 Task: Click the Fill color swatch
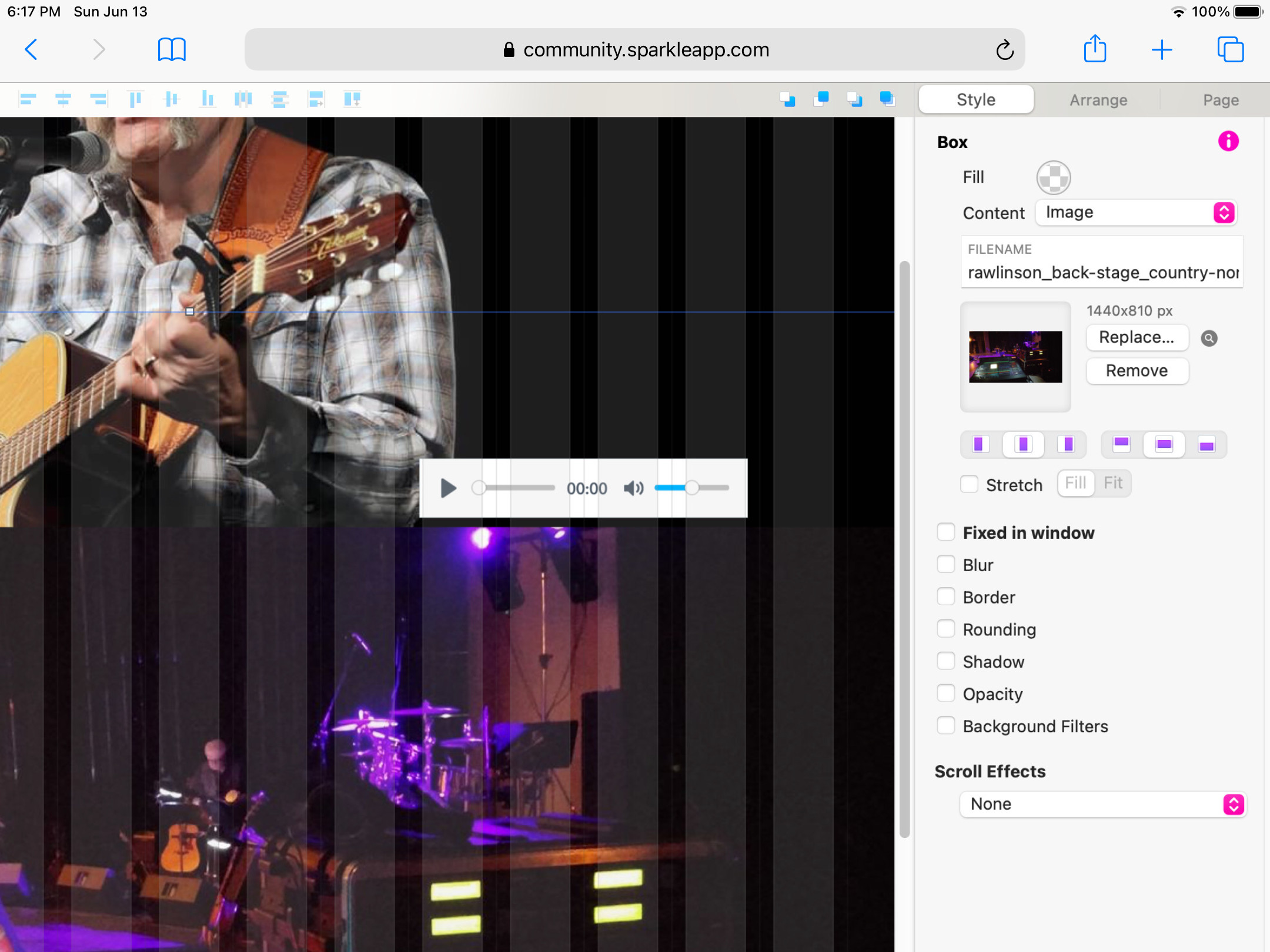[x=1053, y=177]
